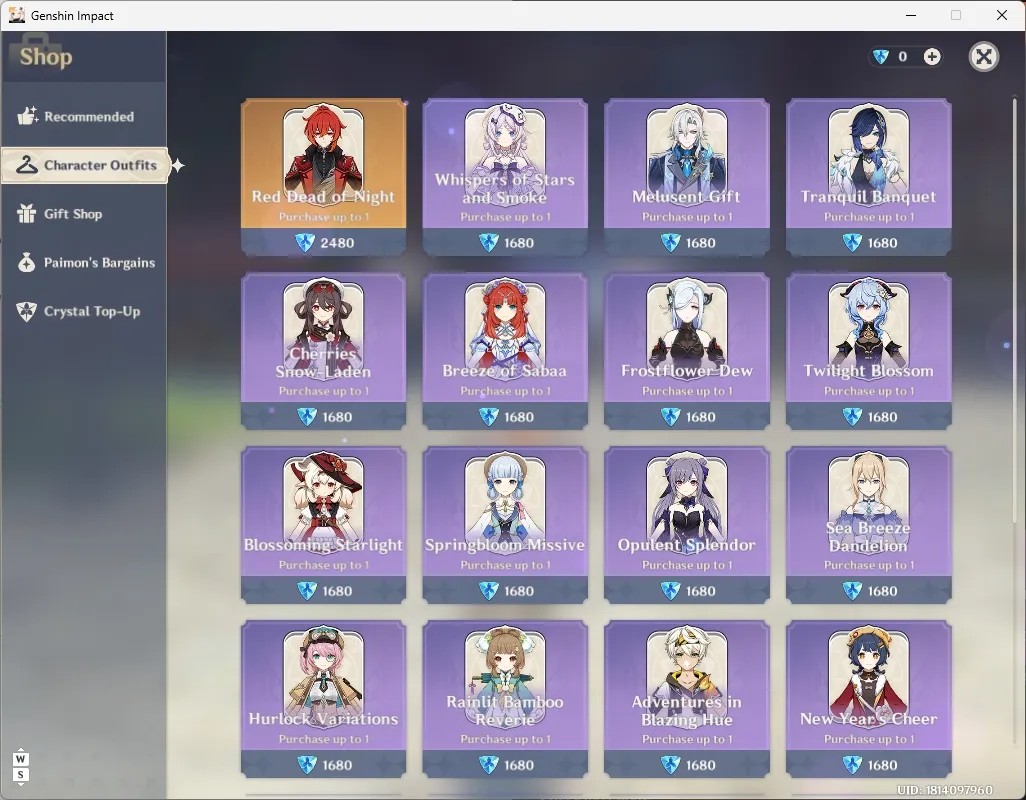Click the Genesis Crystal balance icon
This screenshot has width=1026, height=800.
pyautogui.click(x=881, y=57)
